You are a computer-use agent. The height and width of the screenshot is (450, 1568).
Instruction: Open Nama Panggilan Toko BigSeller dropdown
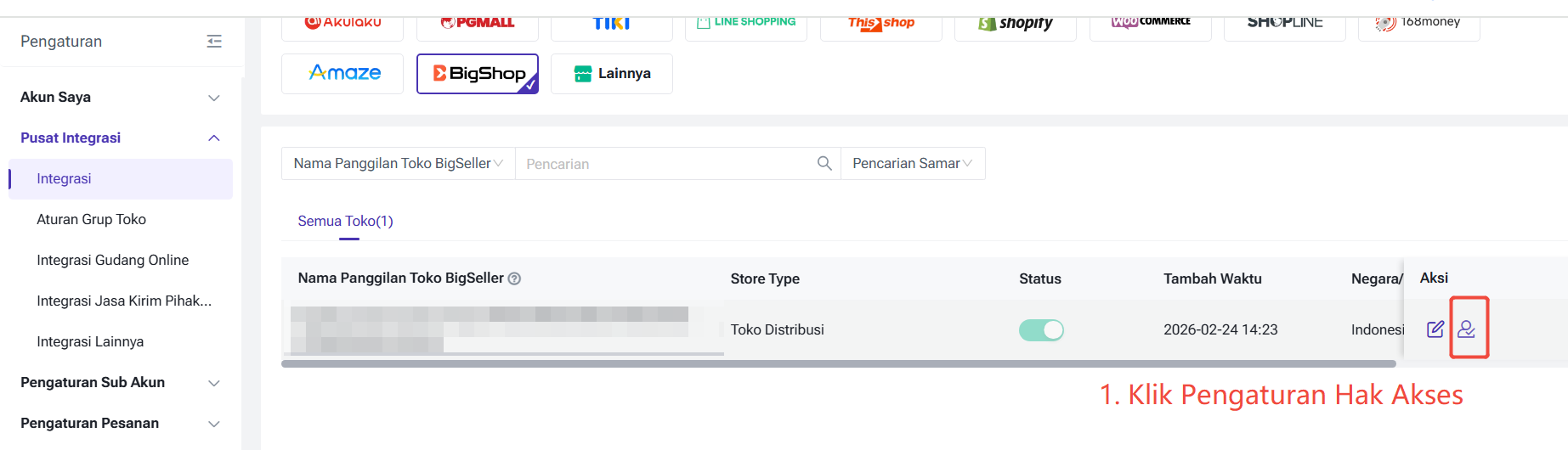tap(398, 163)
